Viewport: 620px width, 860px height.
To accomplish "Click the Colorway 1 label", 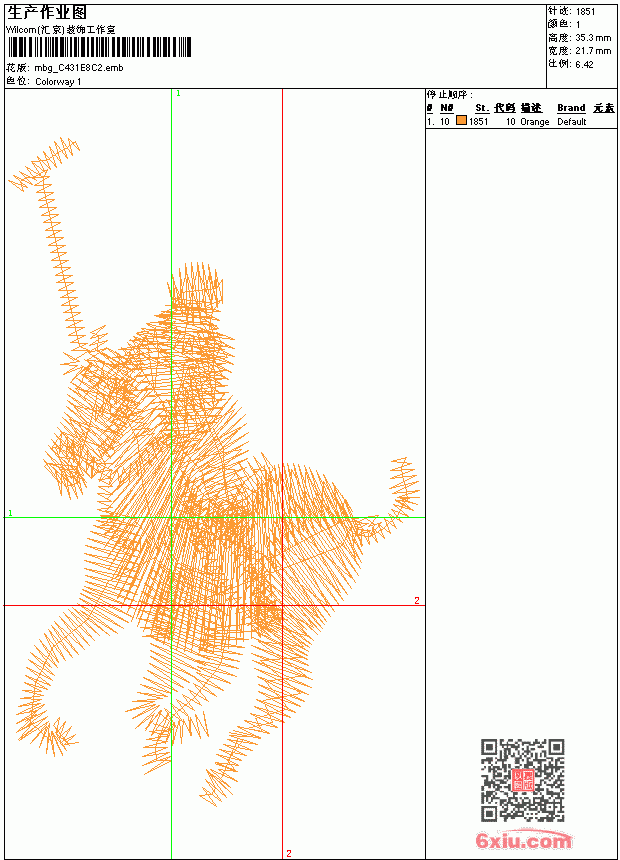I will 58,82.
